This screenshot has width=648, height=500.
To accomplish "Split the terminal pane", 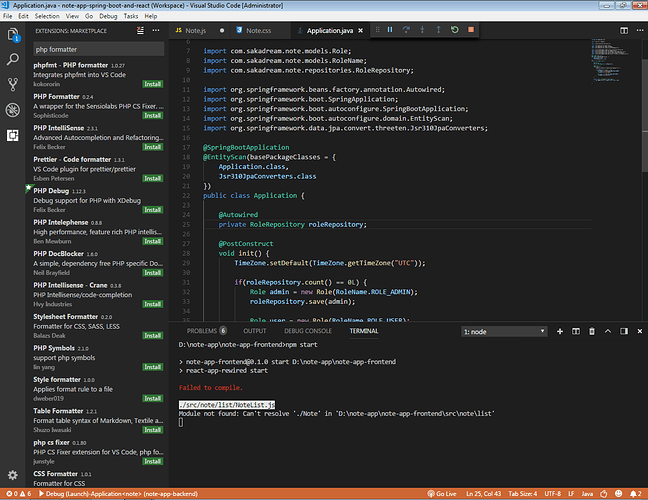I will (x=576, y=331).
